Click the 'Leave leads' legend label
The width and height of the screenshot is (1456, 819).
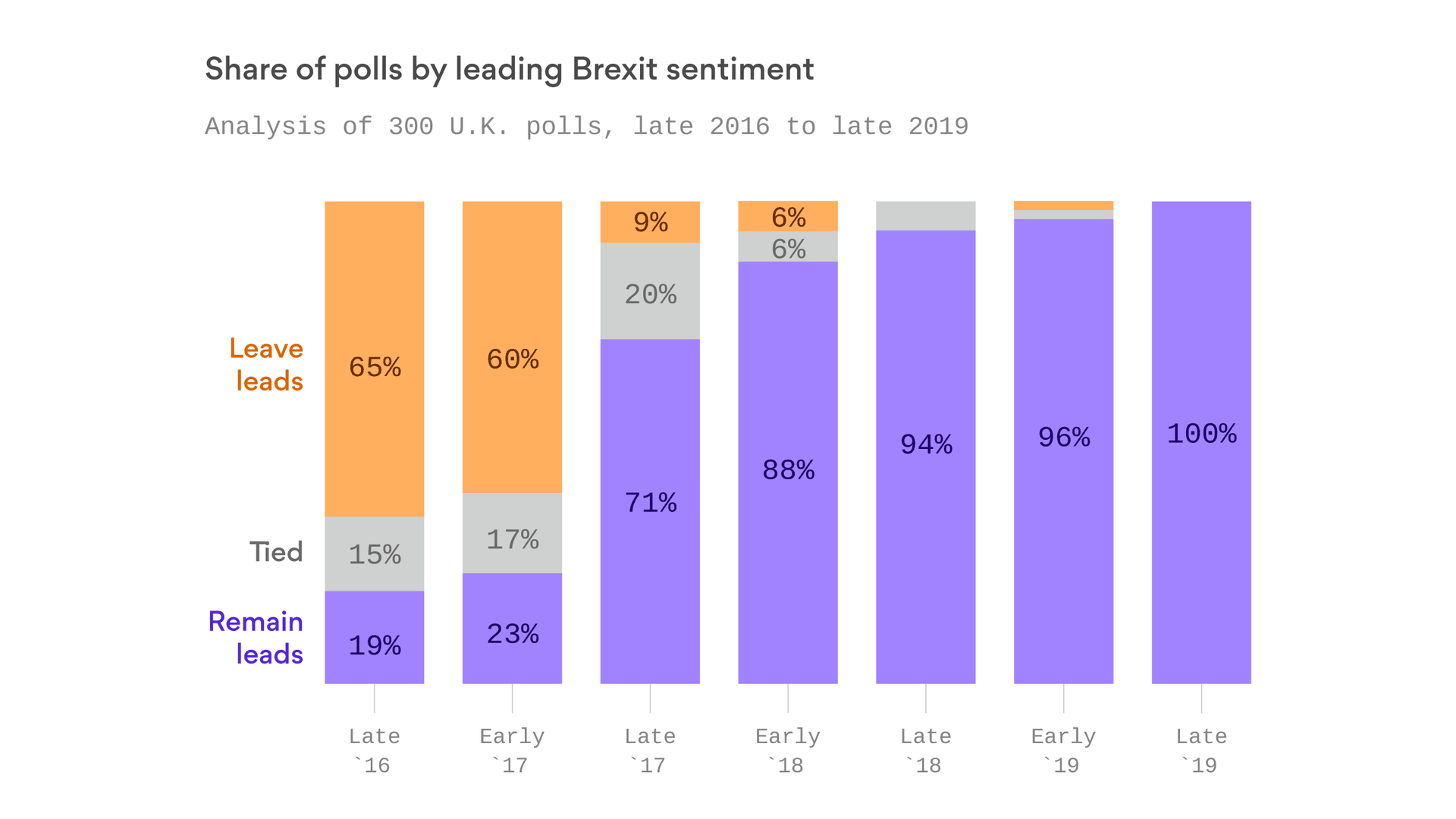point(267,365)
